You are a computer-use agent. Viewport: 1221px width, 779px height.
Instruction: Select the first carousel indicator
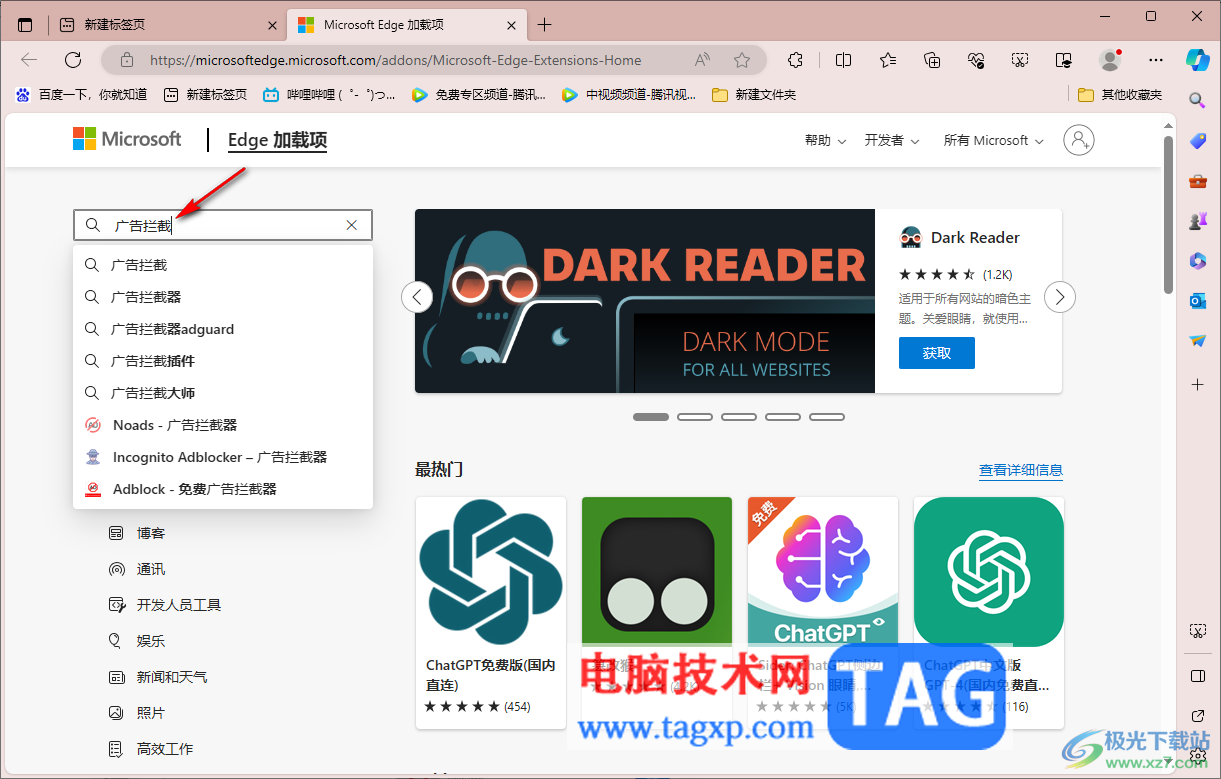(651, 417)
